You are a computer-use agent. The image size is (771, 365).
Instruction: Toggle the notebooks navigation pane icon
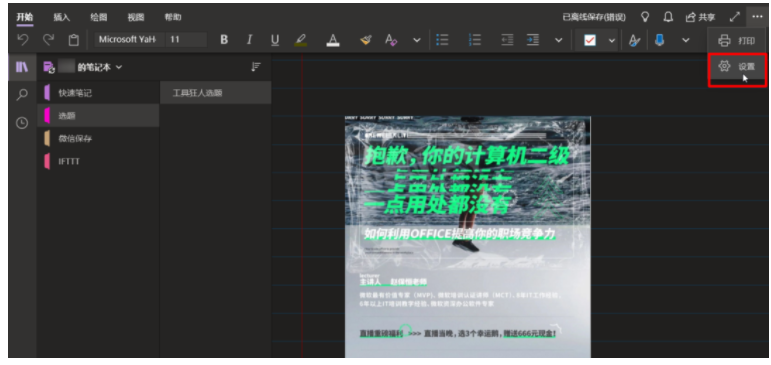point(22,67)
